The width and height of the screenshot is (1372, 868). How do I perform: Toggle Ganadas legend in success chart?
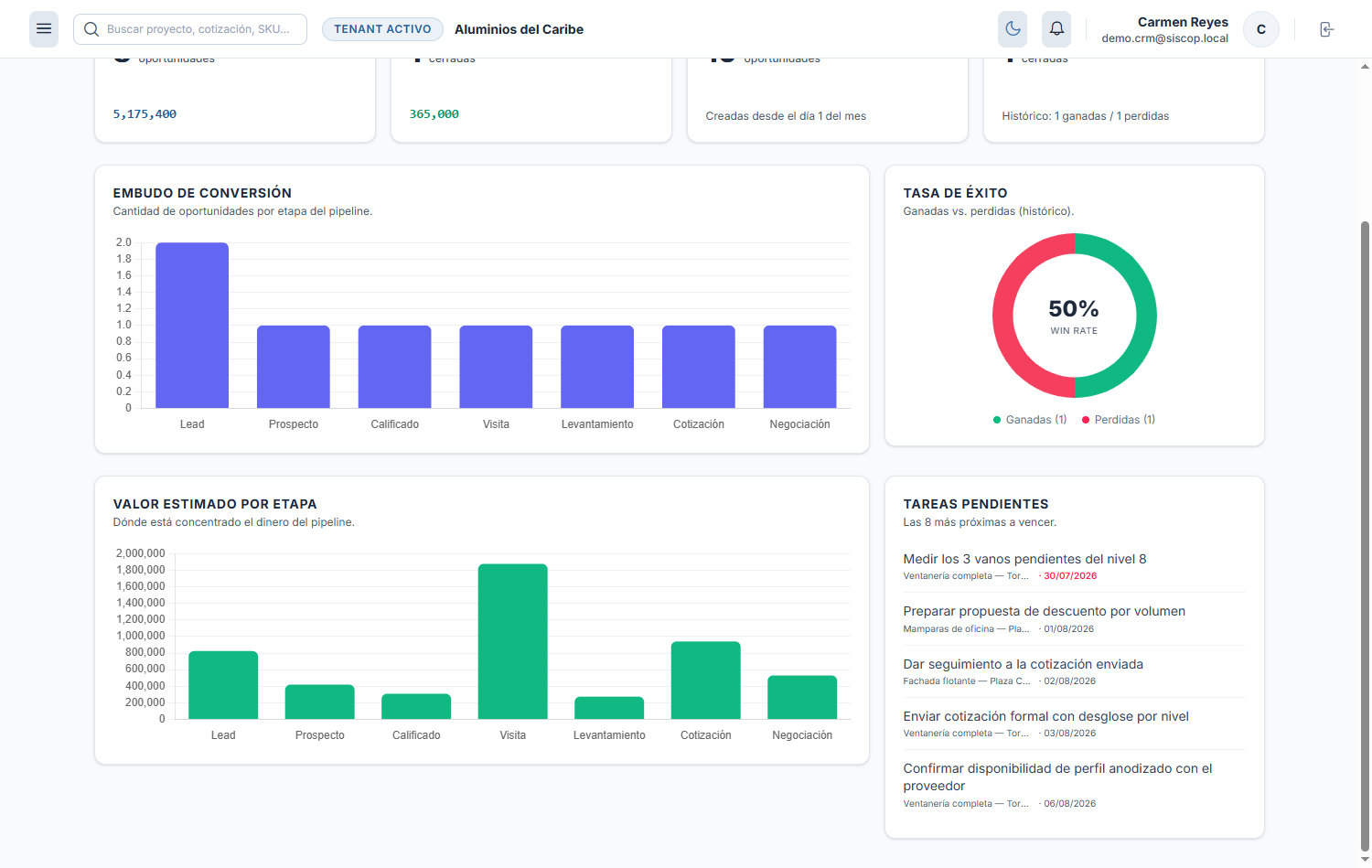tap(1030, 420)
